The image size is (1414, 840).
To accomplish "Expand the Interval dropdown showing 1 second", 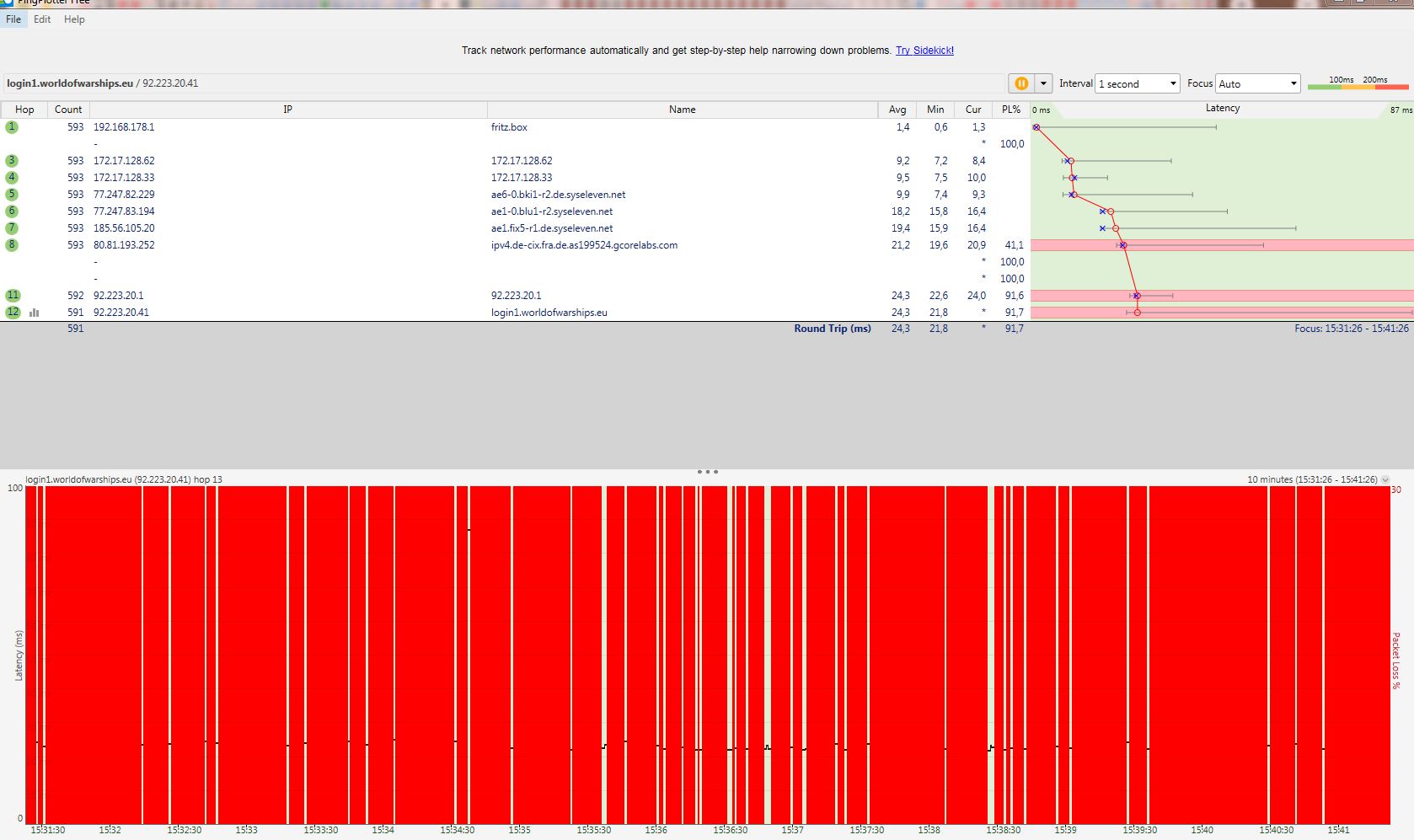I will click(x=1137, y=83).
